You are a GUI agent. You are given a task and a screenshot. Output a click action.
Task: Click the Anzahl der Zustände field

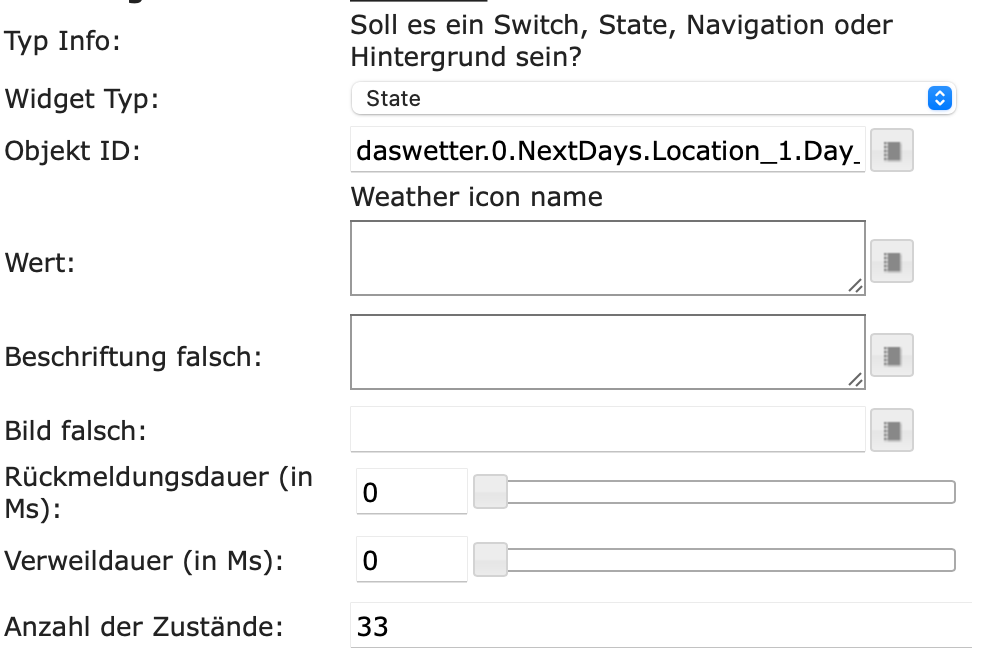pyautogui.click(x=660, y=627)
